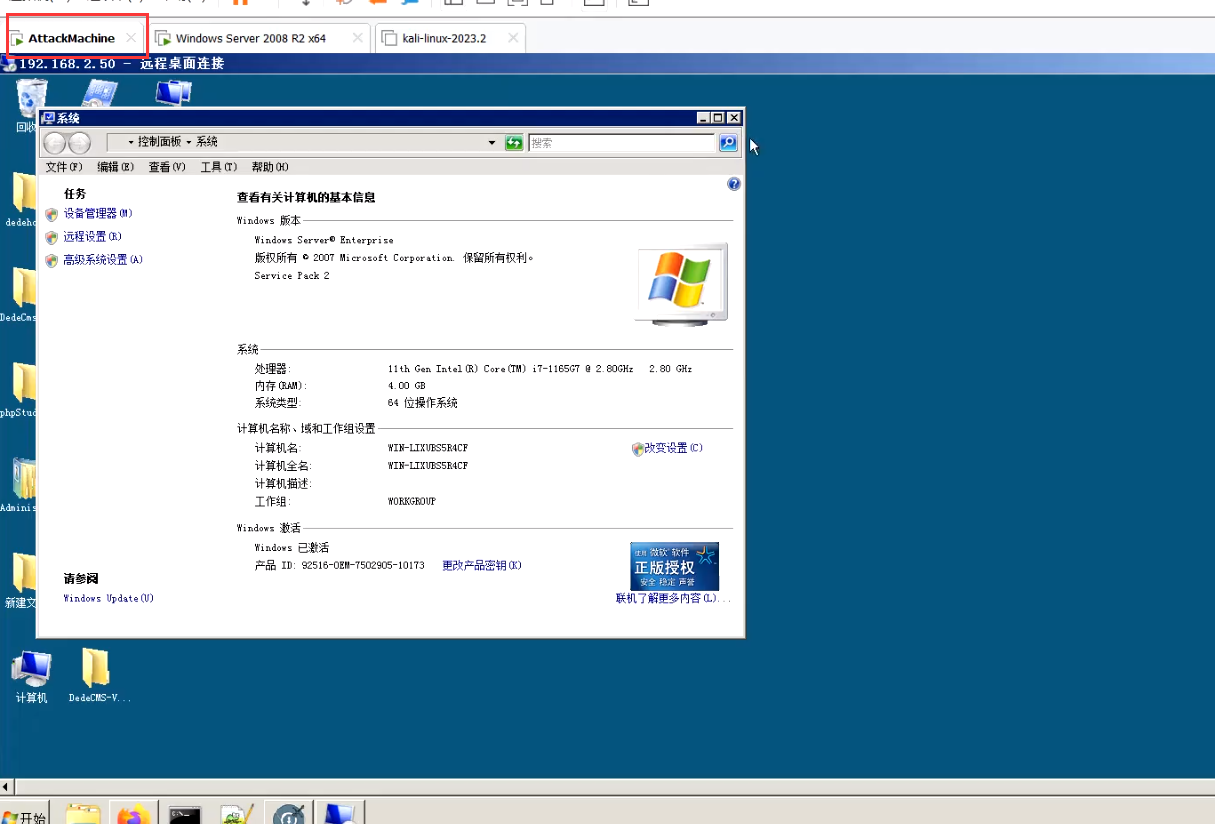Image resolution: width=1215 pixels, height=824 pixels.
Task: Click the 'WORKGROUP' workgroup value
Action: pos(412,502)
